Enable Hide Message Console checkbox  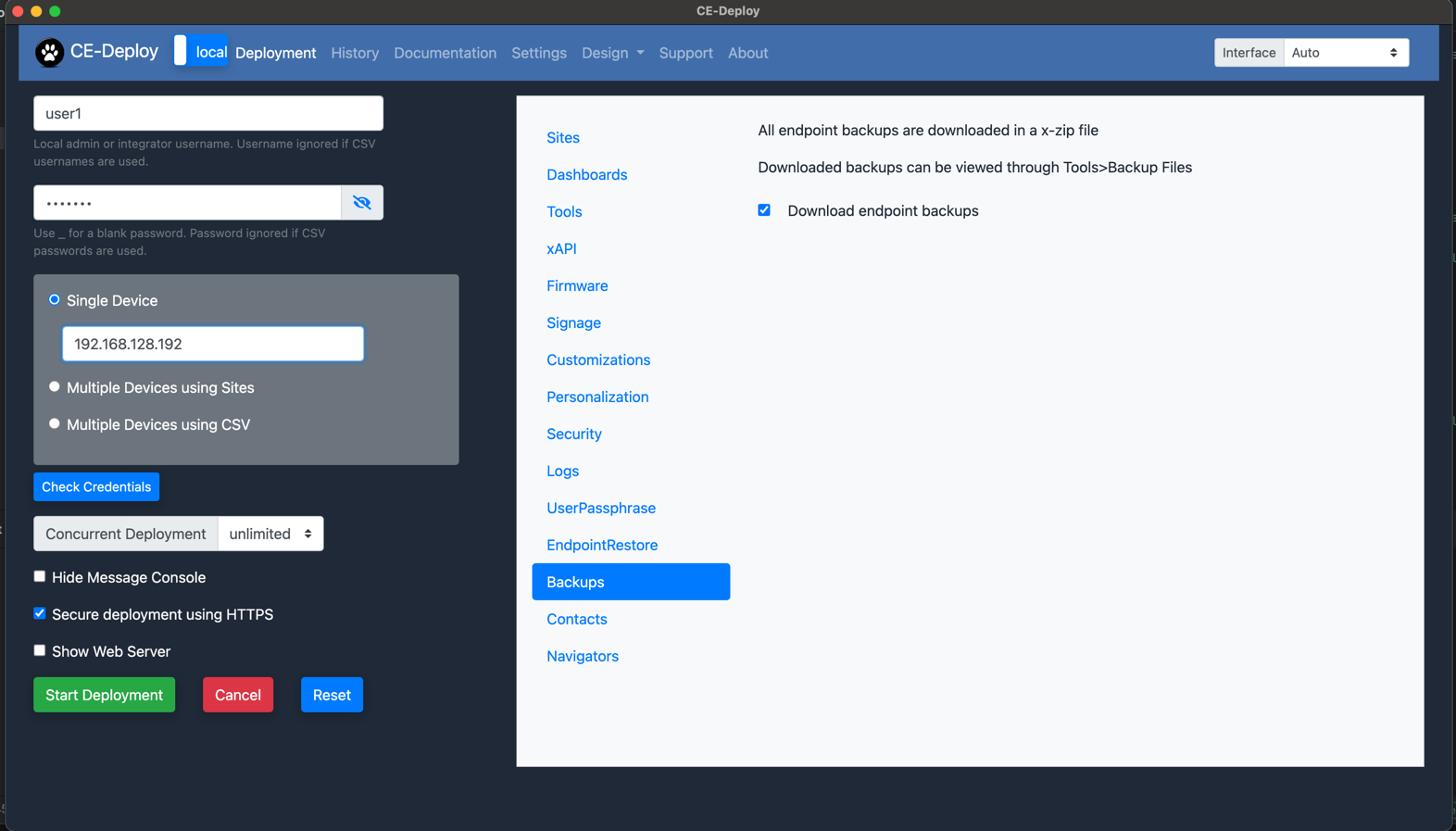pos(40,577)
